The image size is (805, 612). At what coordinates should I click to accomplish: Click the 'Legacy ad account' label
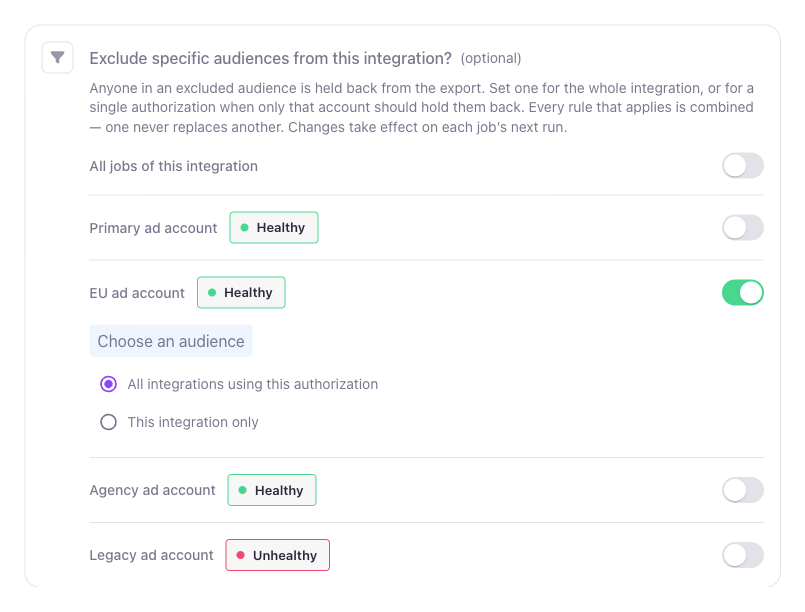click(x=151, y=556)
